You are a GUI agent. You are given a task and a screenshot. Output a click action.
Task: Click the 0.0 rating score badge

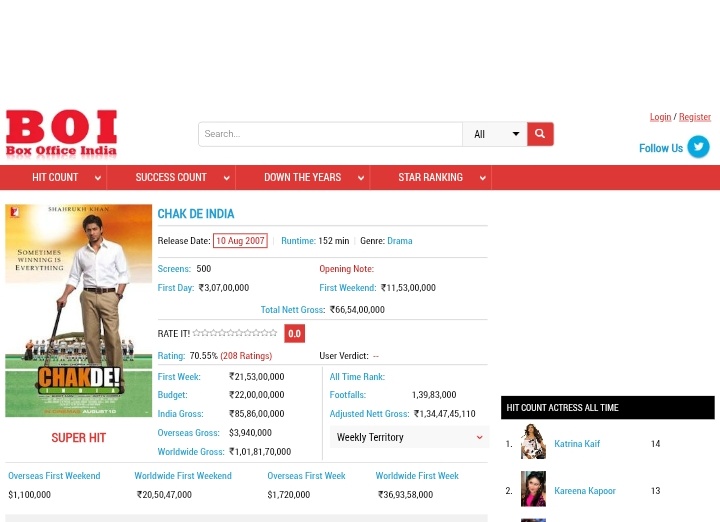pos(294,333)
